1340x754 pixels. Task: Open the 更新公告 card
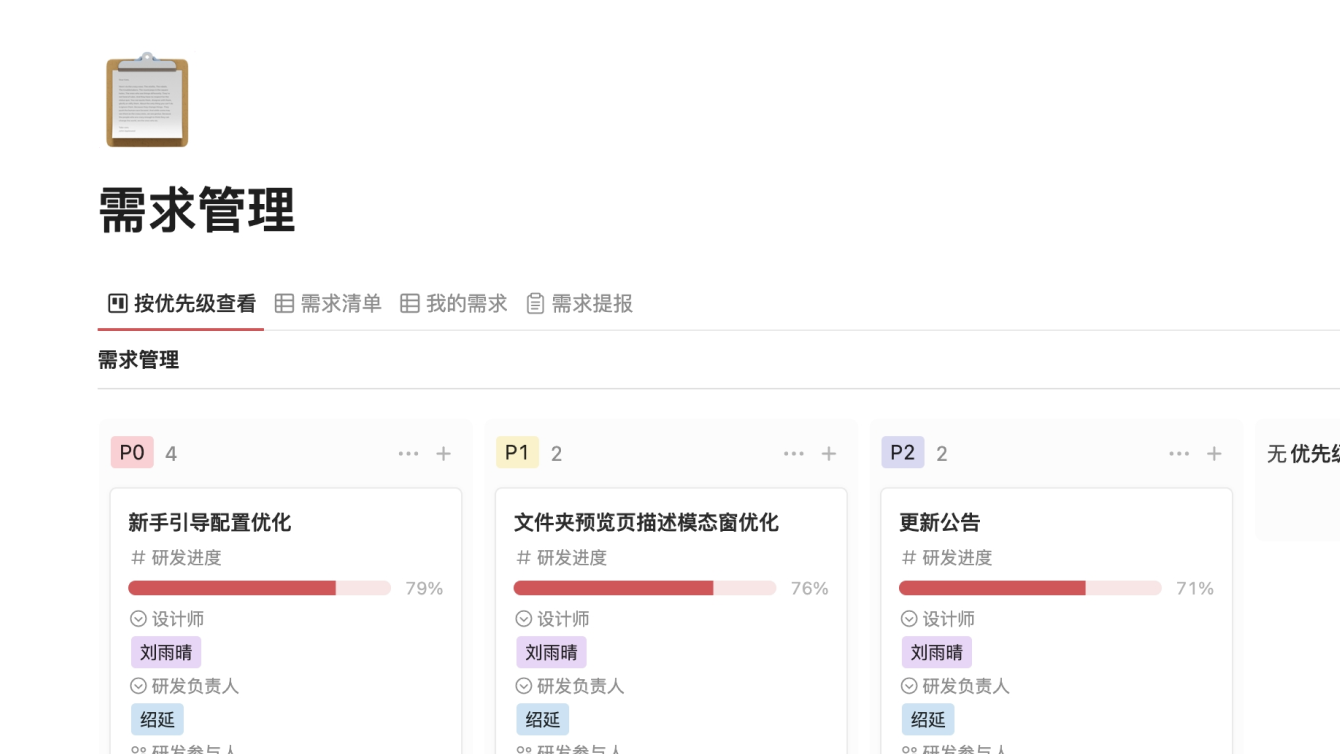click(940, 522)
